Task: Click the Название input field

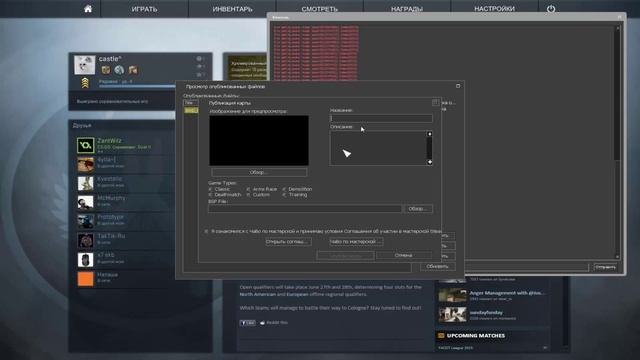Action: (381, 118)
